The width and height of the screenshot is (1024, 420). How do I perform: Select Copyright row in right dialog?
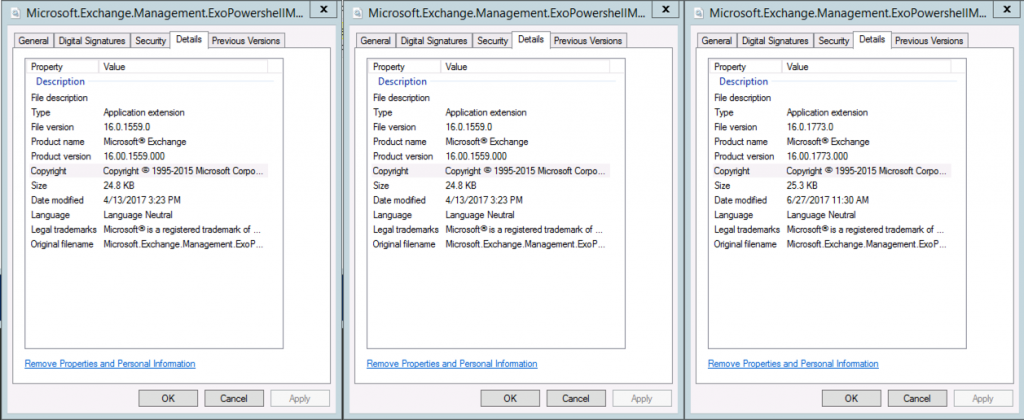click(830, 170)
